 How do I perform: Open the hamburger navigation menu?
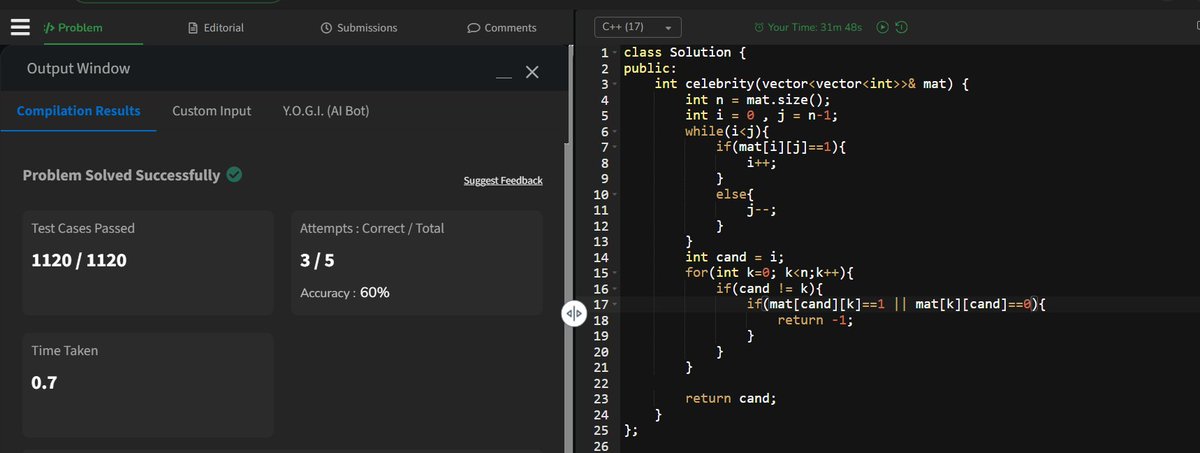[18, 27]
